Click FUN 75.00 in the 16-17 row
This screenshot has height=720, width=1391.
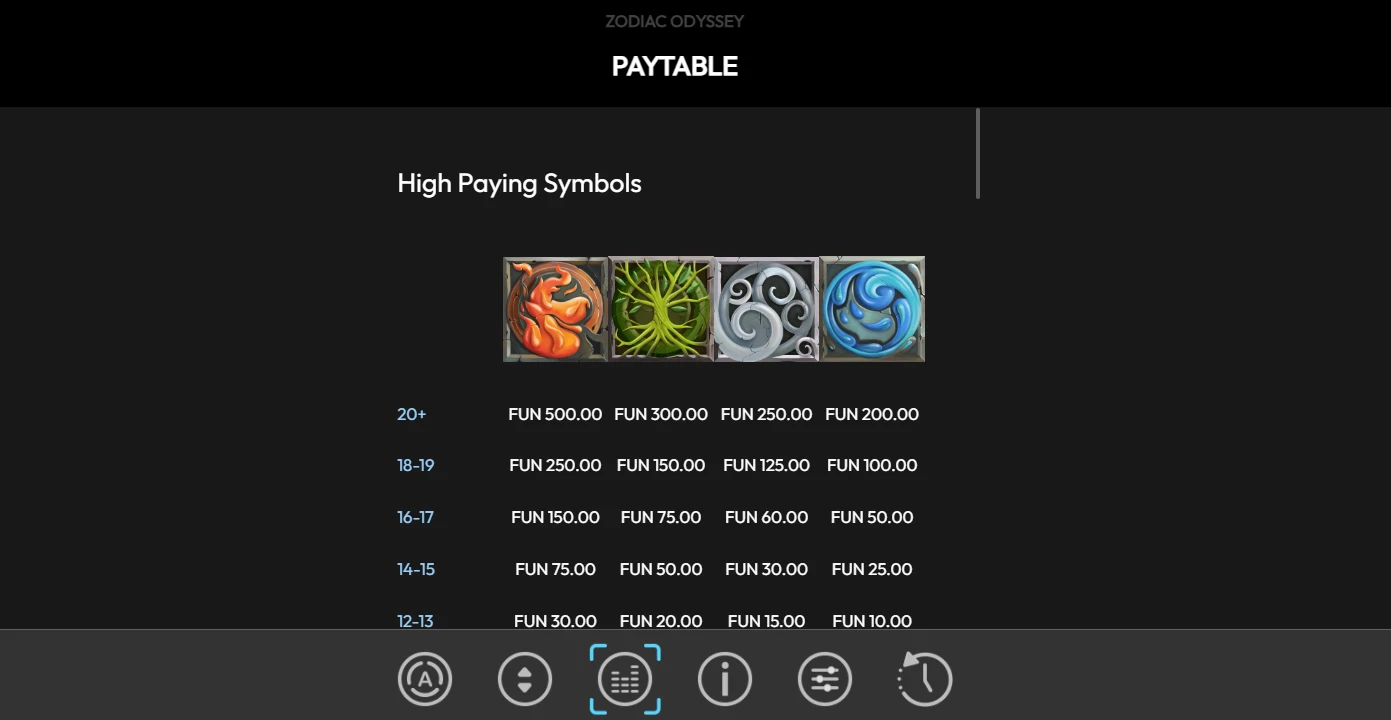[x=661, y=517]
